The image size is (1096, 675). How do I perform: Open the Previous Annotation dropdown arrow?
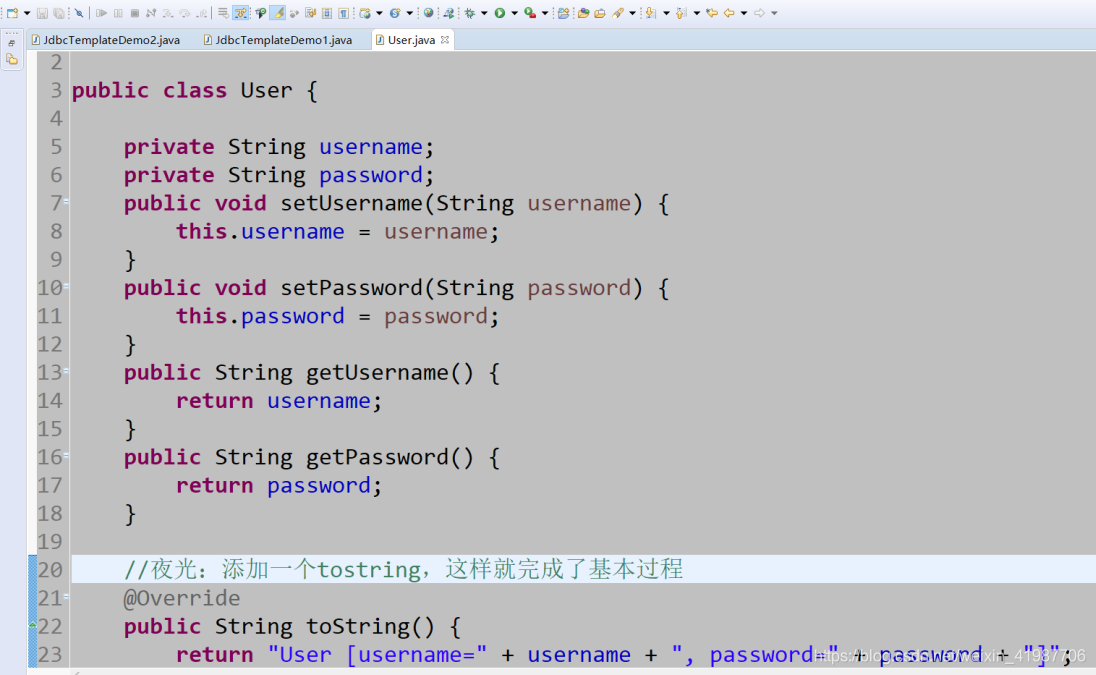(x=697, y=13)
